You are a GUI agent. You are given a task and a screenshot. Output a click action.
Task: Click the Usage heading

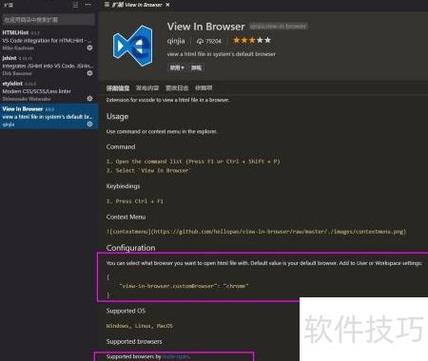click(117, 116)
